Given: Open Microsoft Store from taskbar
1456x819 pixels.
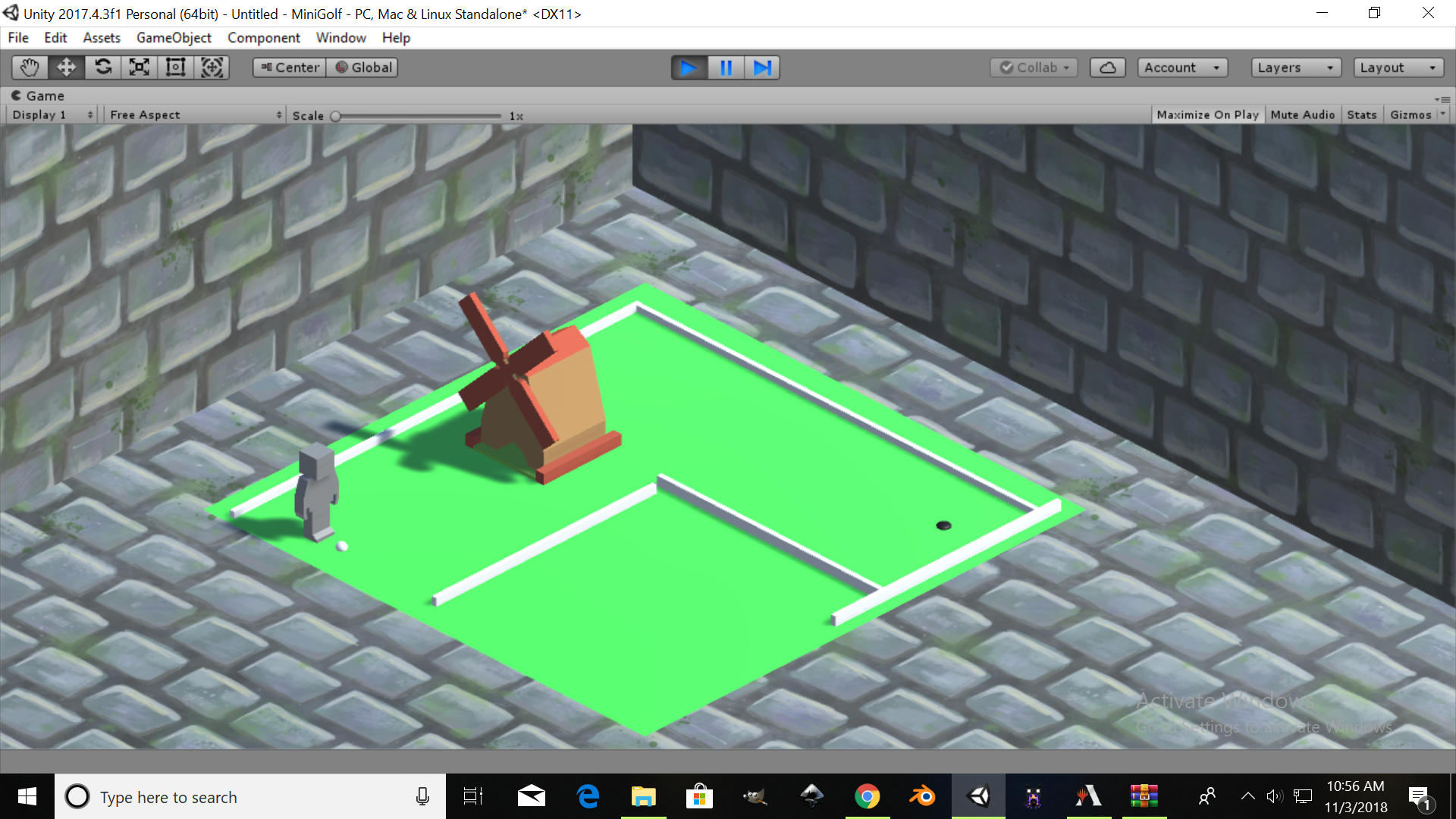Looking at the screenshot, I should 699,796.
